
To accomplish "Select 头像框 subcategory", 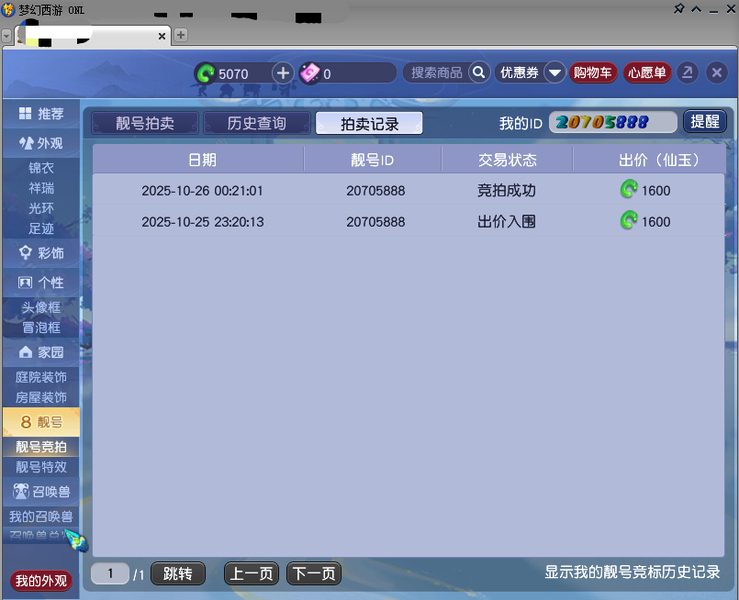I will point(41,307).
